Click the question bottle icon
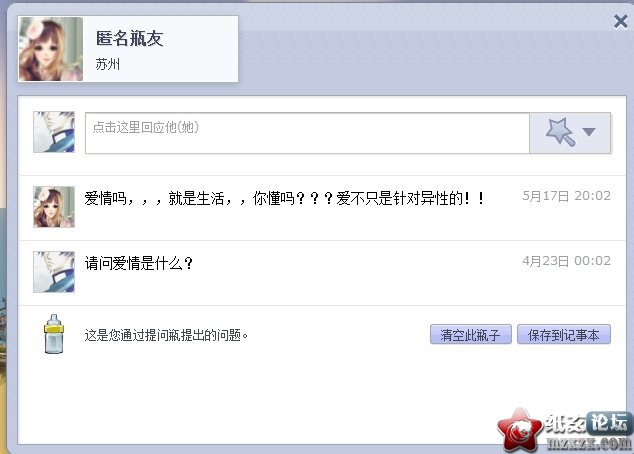The height and width of the screenshot is (454, 634). (54, 334)
